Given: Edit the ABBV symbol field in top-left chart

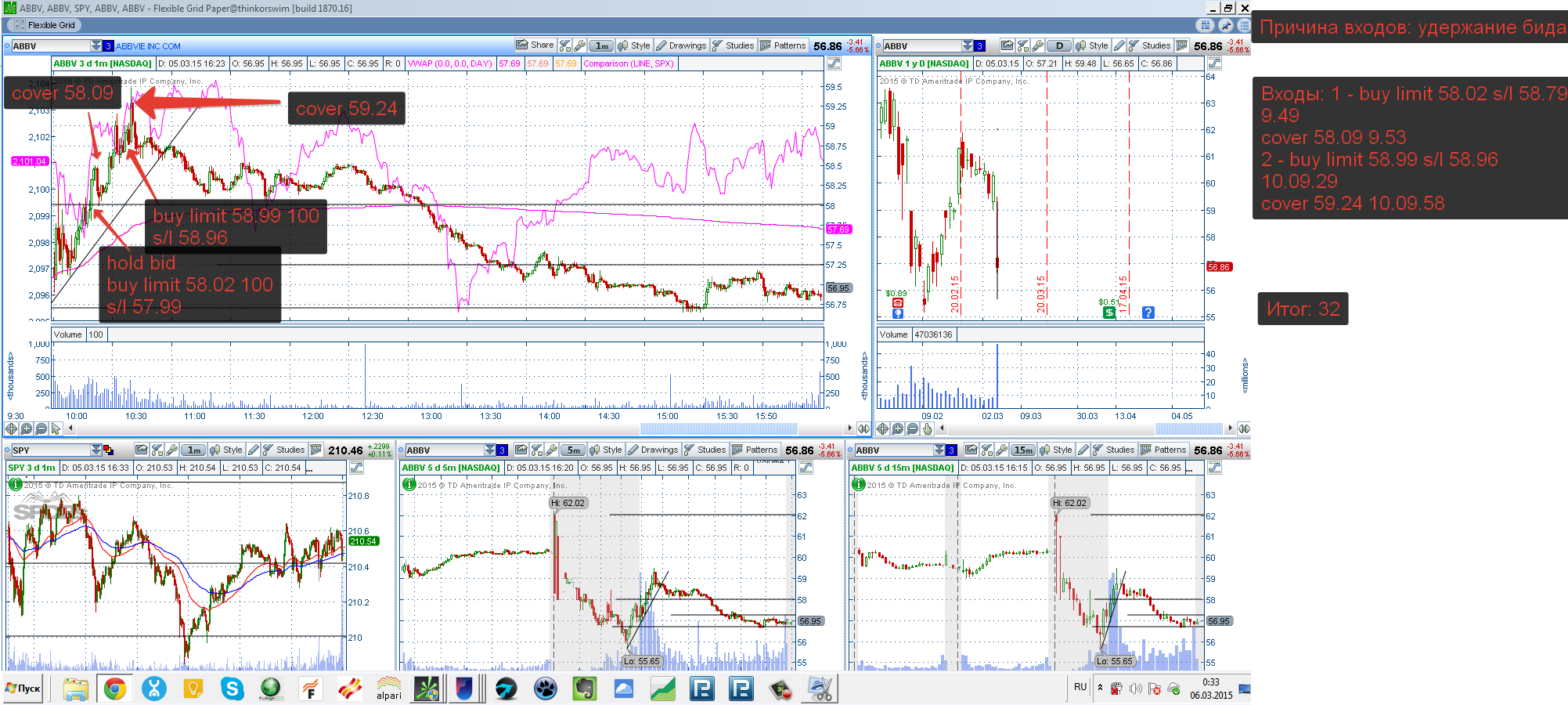Looking at the screenshot, I should click(x=51, y=46).
